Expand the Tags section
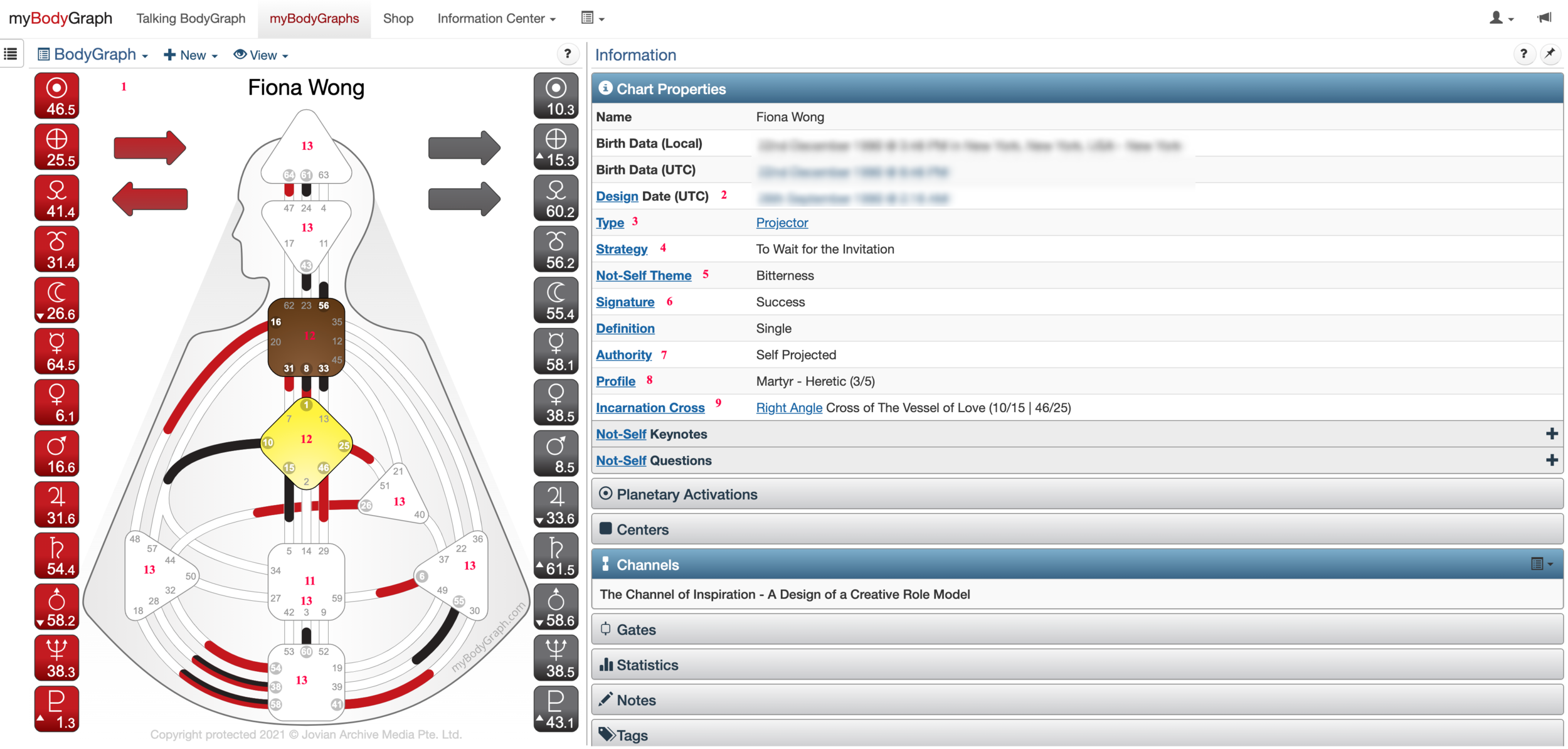The image size is (1568, 749). (x=1076, y=734)
